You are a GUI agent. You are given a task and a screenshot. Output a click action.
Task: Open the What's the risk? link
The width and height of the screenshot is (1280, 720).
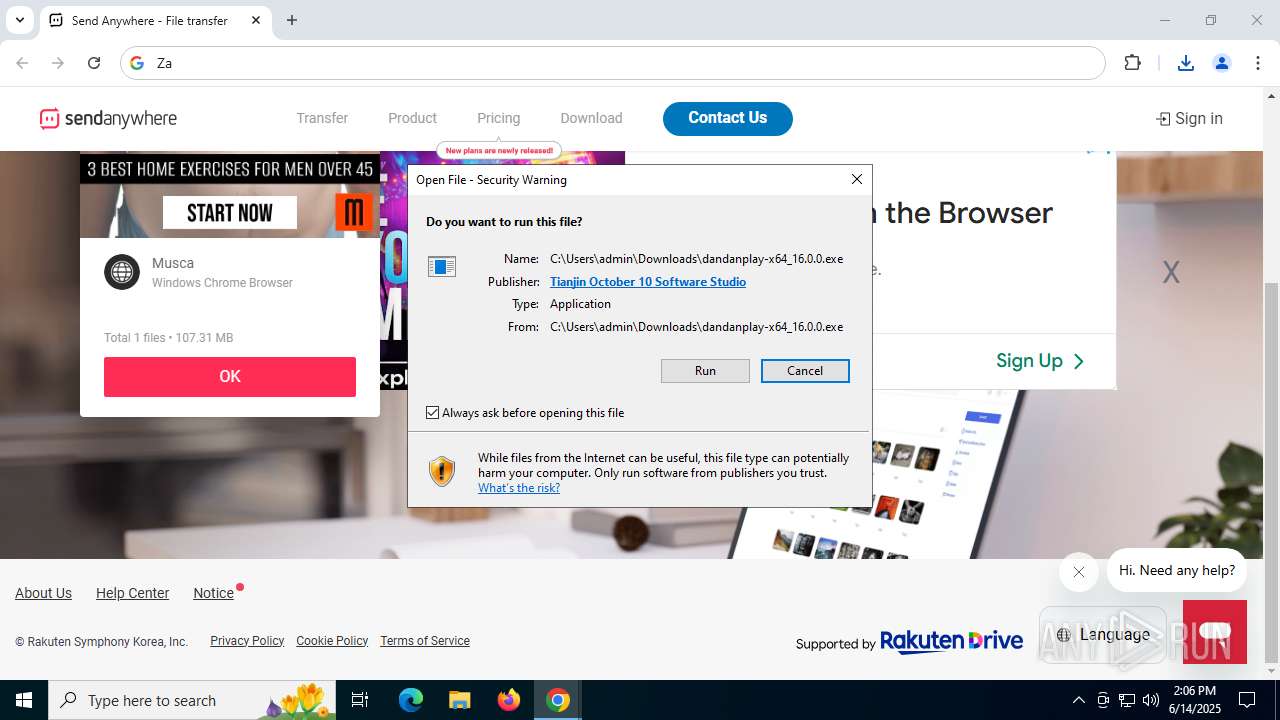(519, 488)
